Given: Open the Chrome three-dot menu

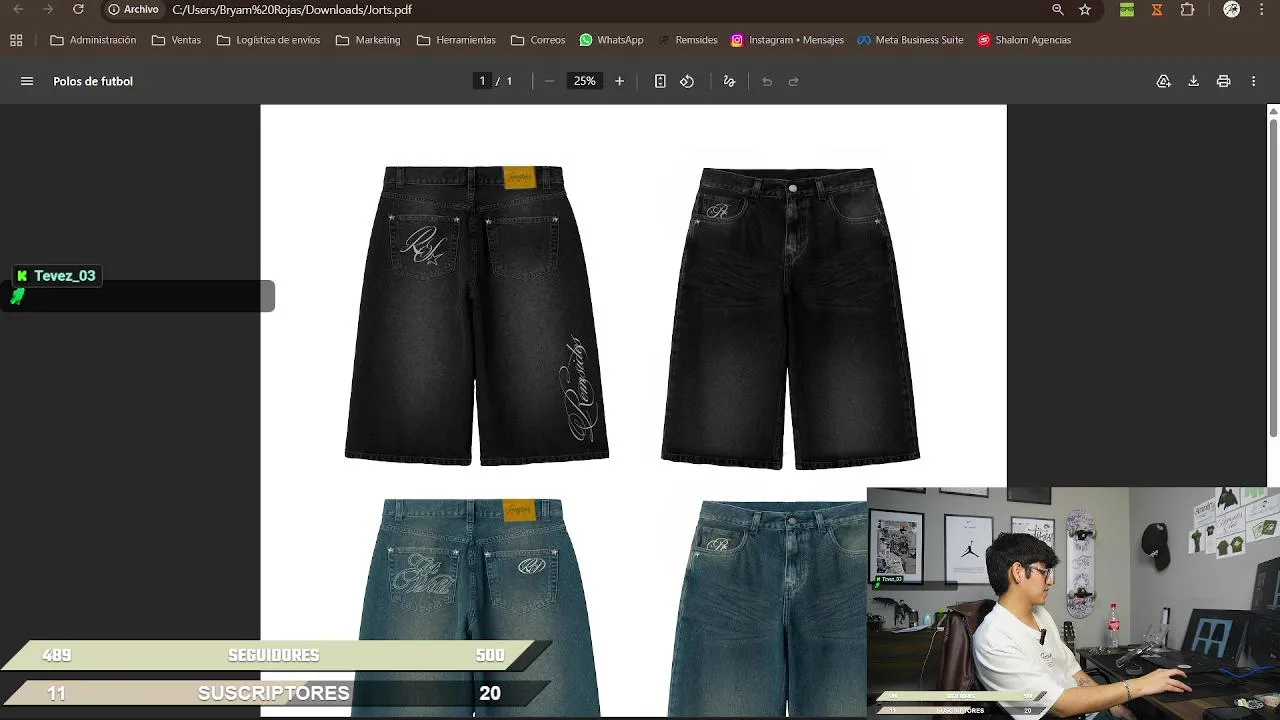Looking at the screenshot, I should [1262, 9].
